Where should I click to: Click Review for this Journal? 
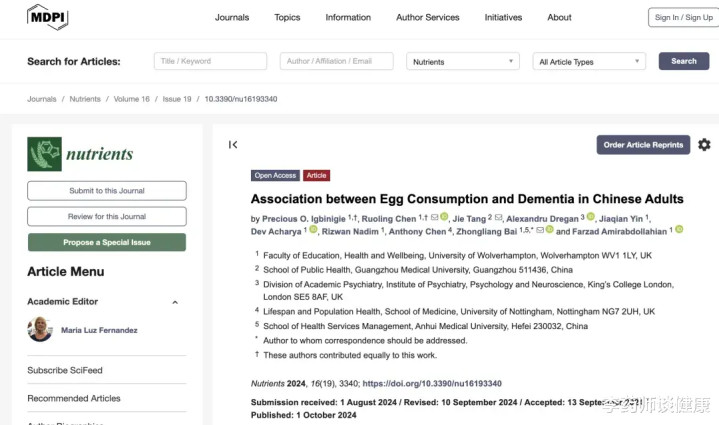click(107, 216)
